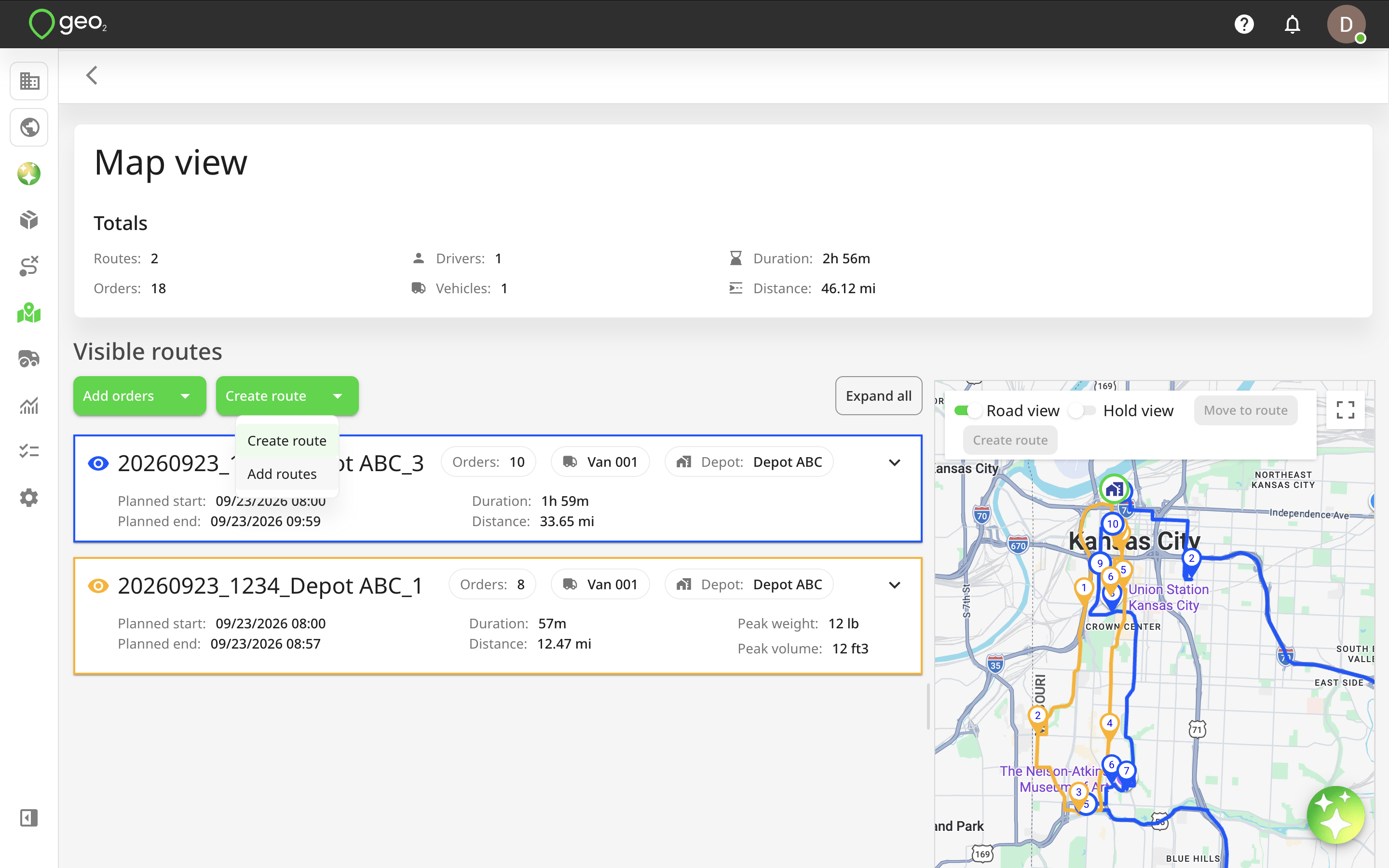Click Move to route button on map
Screen dimensions: 1389x868
point(1245,410)
